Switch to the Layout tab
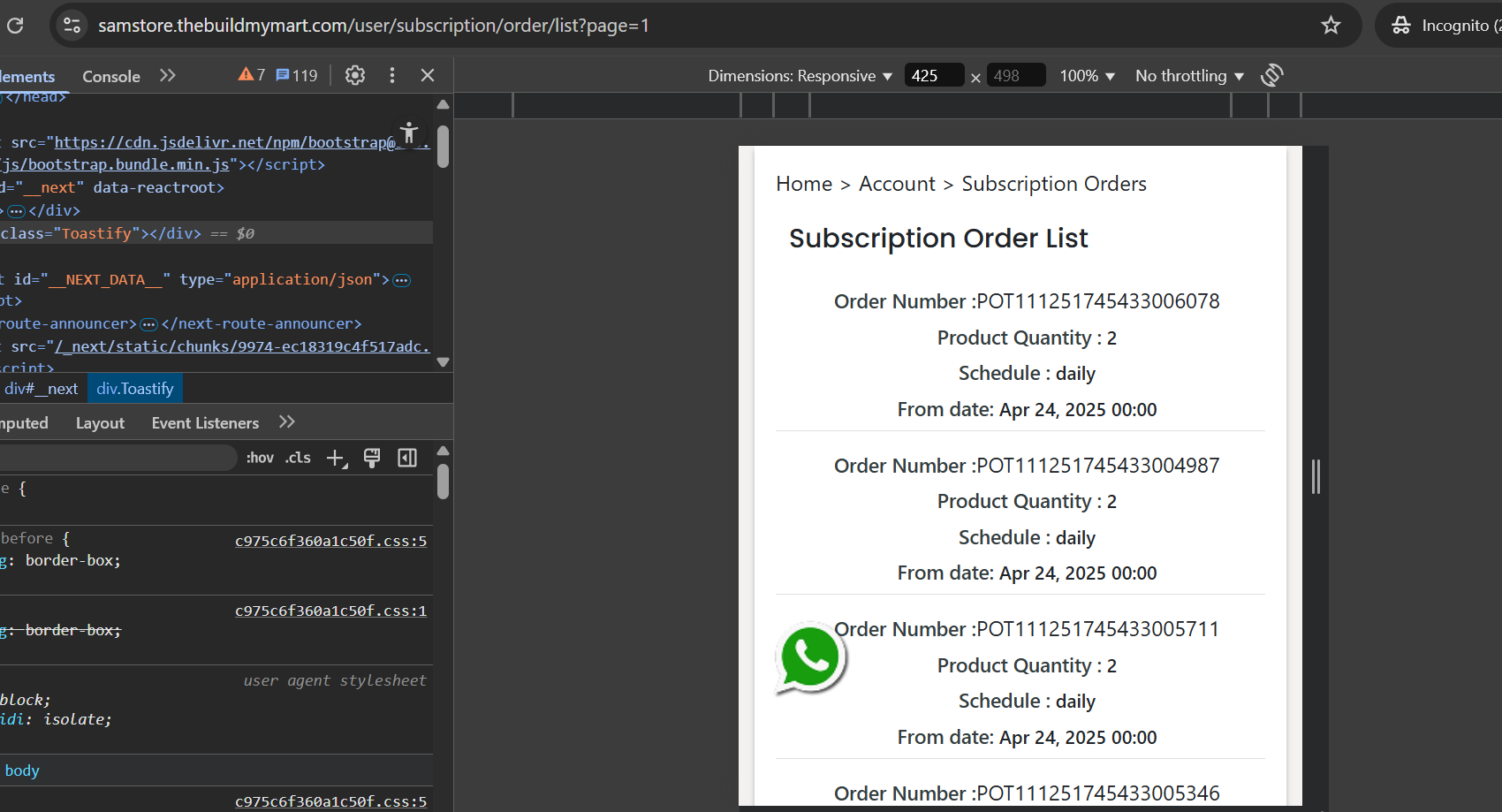Viewport: 1502px width, 812px height. pyautogui.click(x=100, y=423)
